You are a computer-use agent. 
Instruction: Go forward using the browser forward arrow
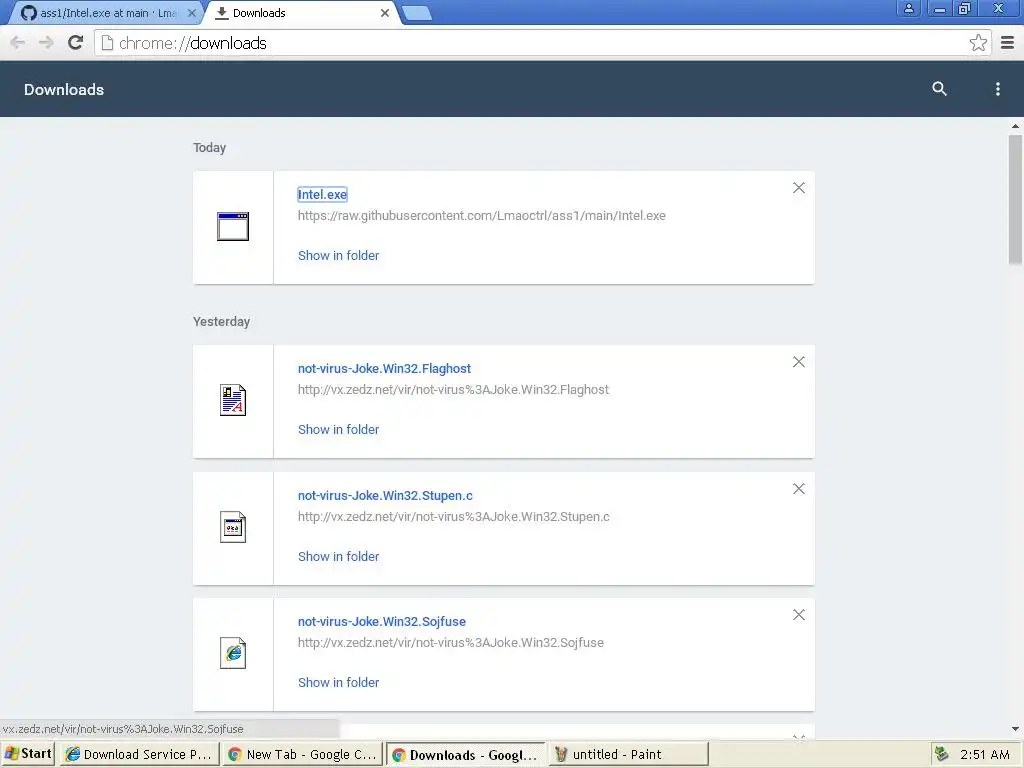[x=46, y=43]
